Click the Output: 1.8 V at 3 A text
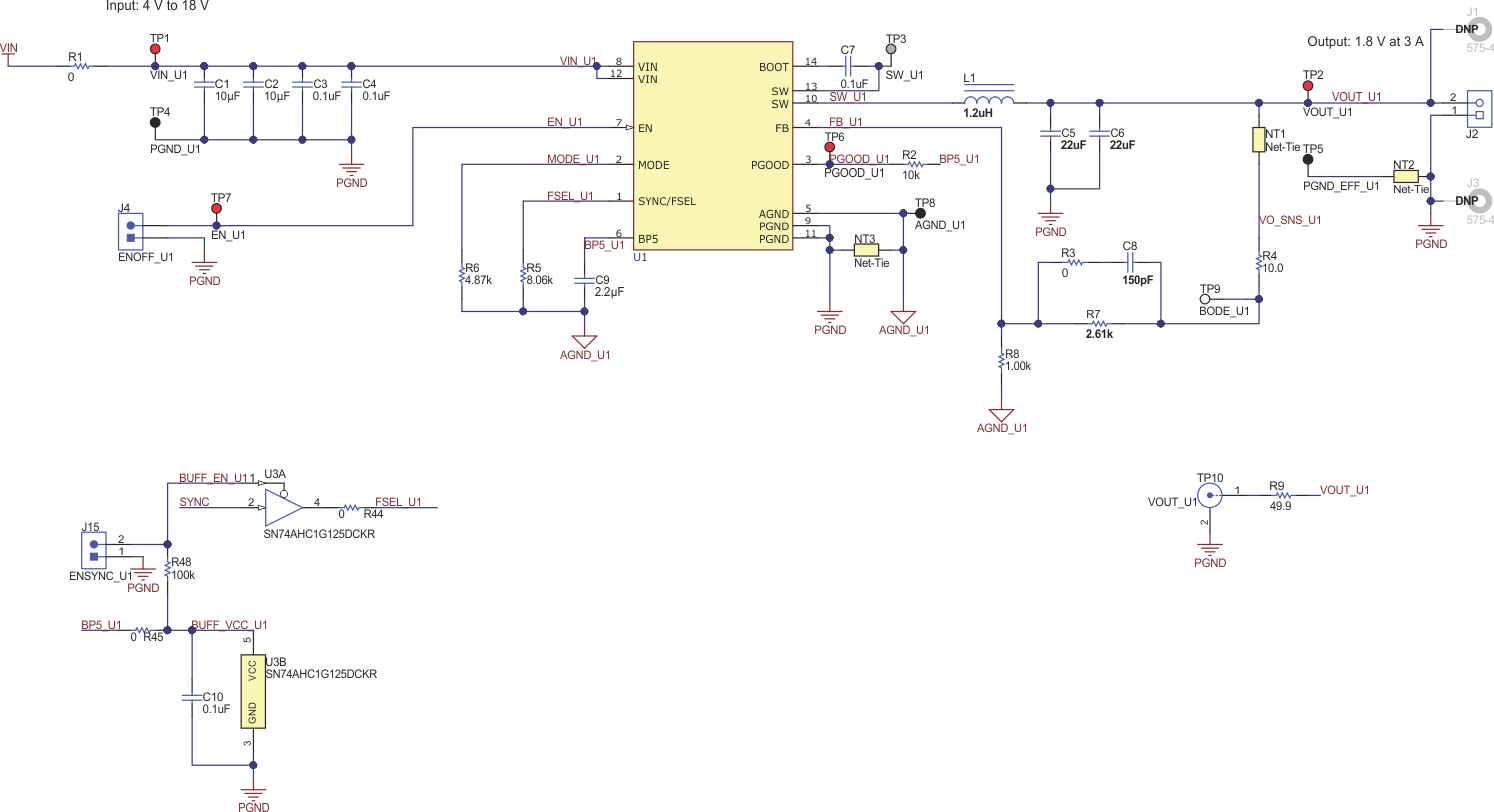 tap(1364, 43)
